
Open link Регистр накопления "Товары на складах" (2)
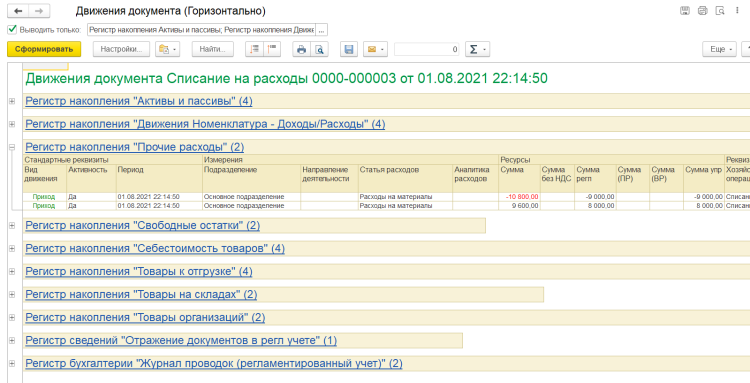141,294
